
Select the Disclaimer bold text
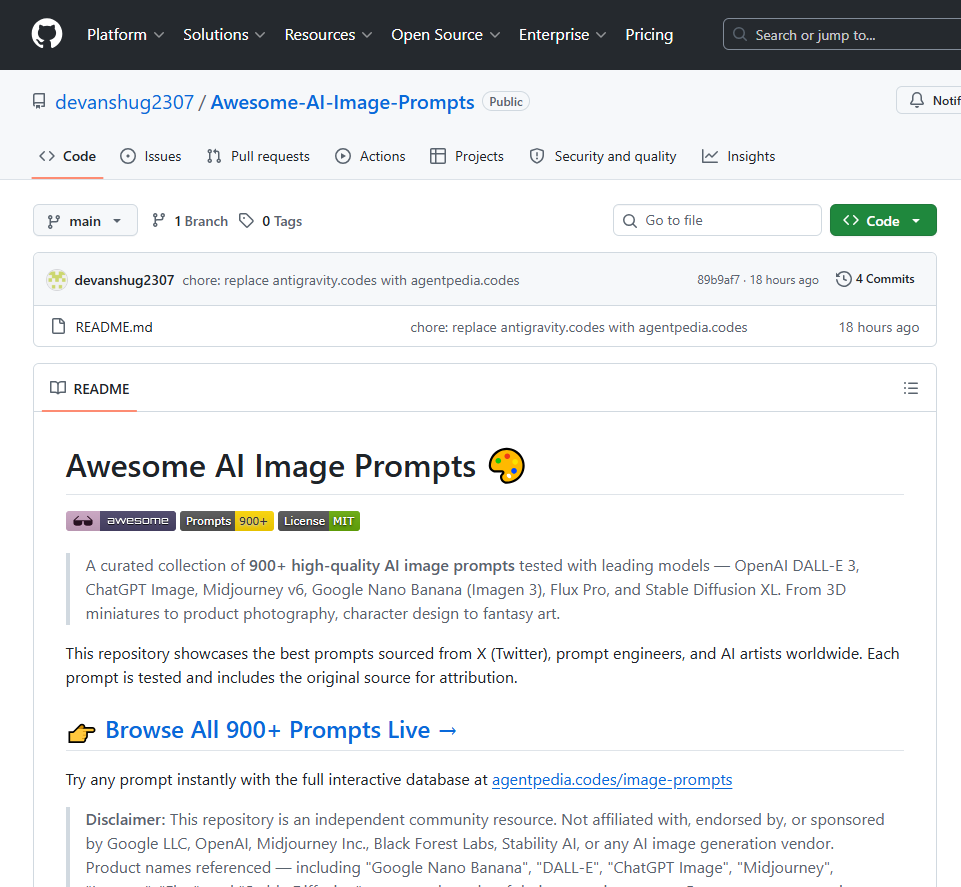pyautogui.click(x=126, y=820)
